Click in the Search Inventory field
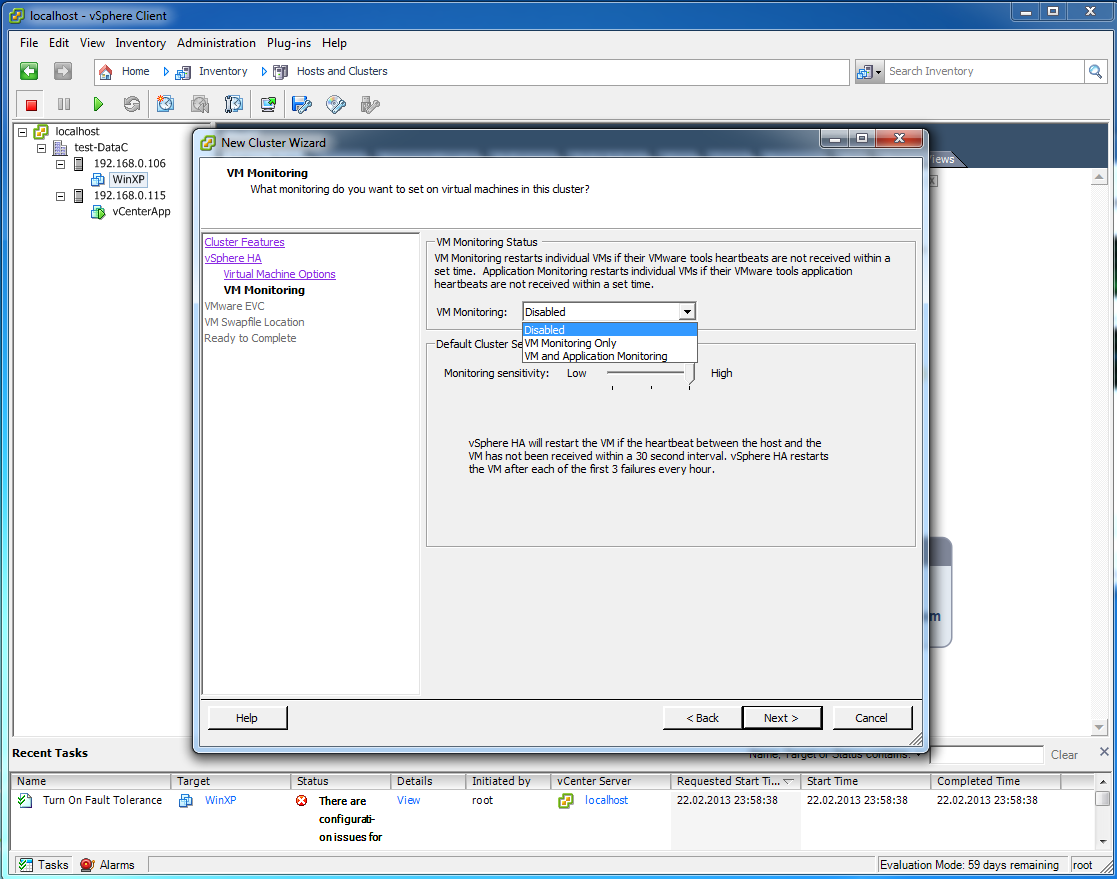 983,71
